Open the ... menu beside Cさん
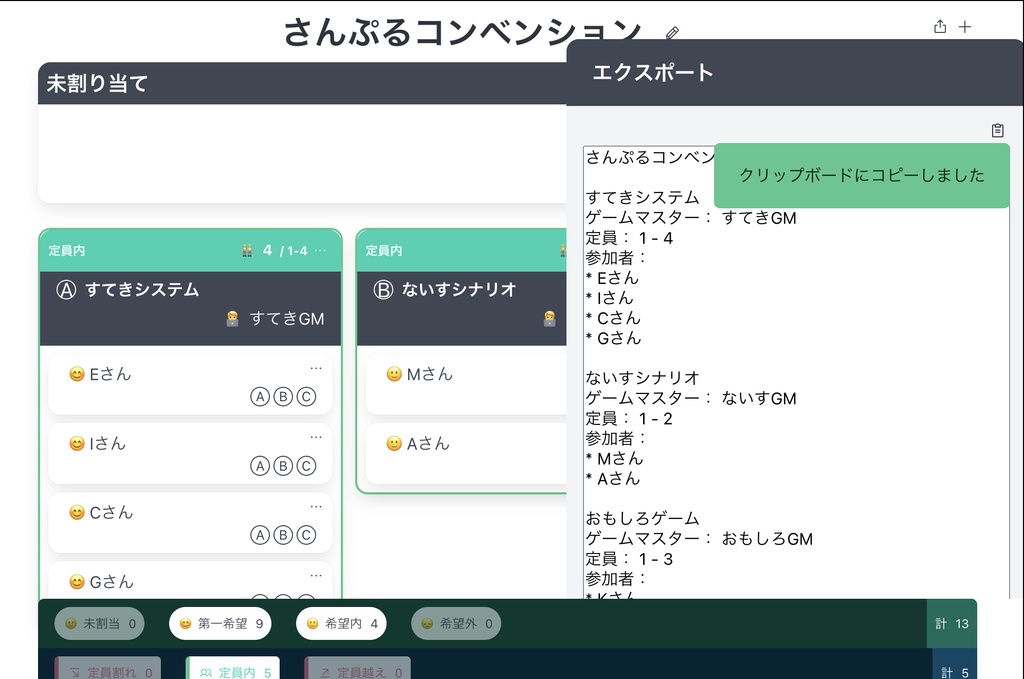 click(315, 506)
